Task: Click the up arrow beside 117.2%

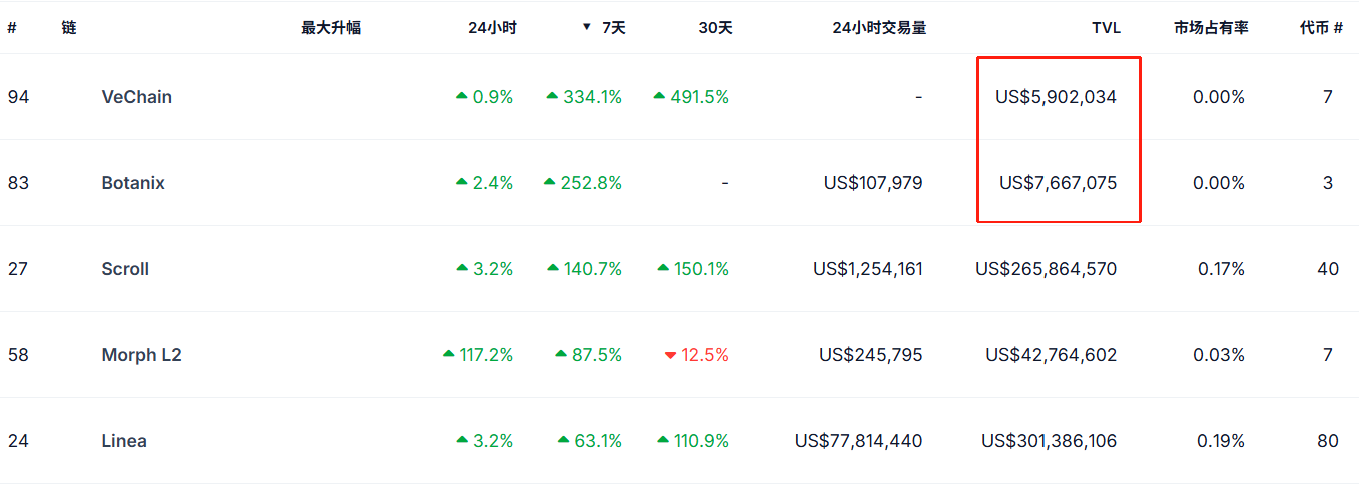Action: (x=448, y=354)
